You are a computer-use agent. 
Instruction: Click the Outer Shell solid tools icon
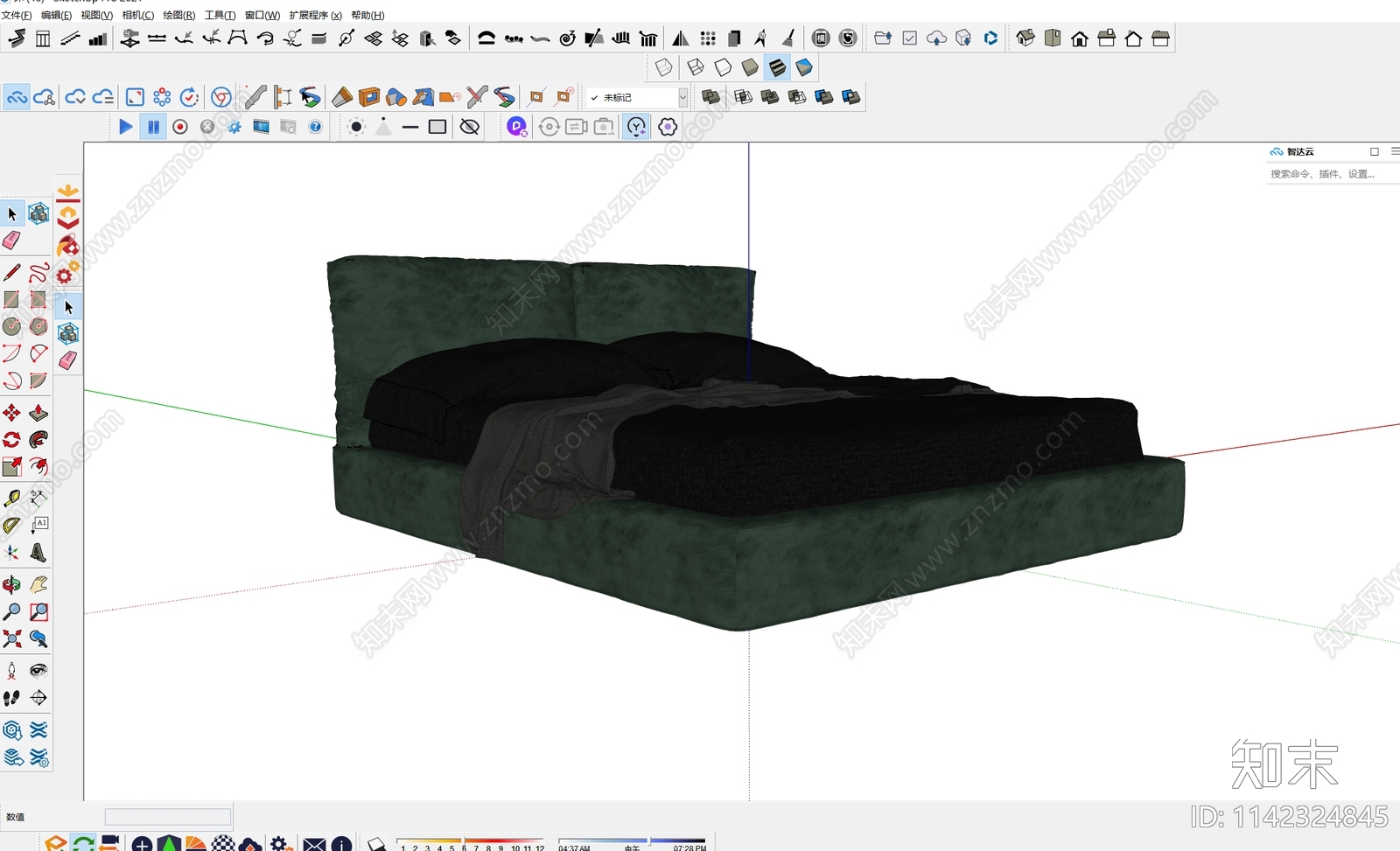coord(710,97)
